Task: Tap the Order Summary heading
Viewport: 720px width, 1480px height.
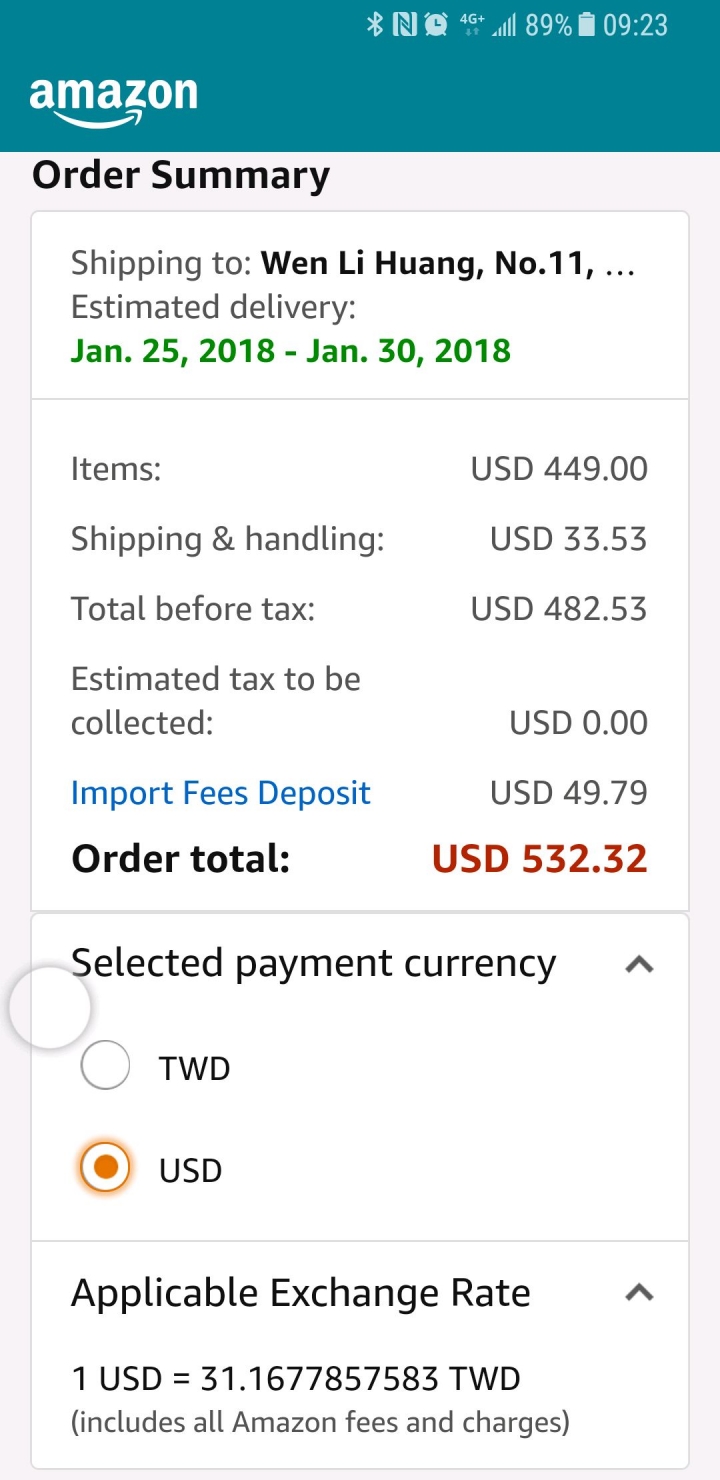Action: click(x=181, y=176)
